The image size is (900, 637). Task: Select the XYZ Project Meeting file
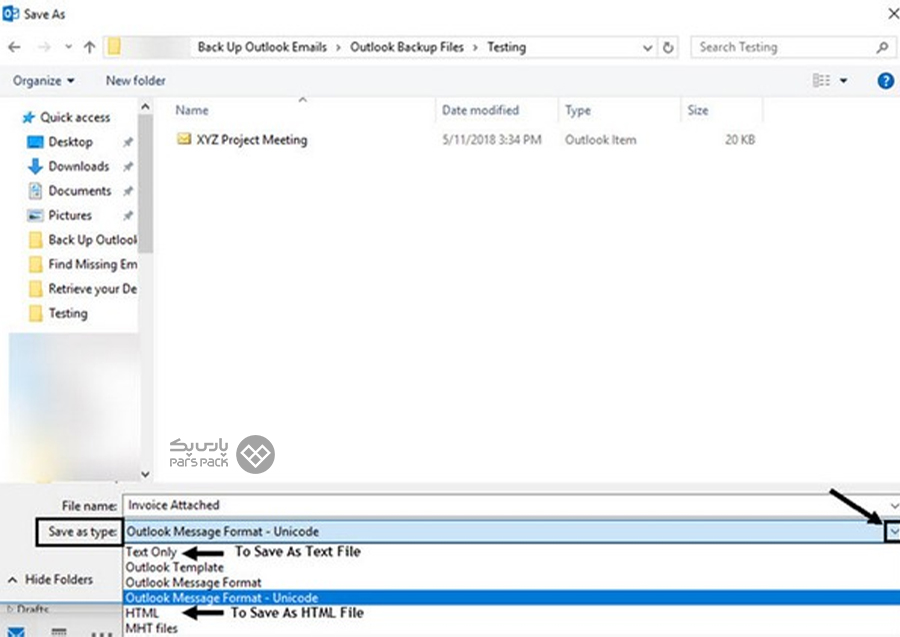pos(251,140)
